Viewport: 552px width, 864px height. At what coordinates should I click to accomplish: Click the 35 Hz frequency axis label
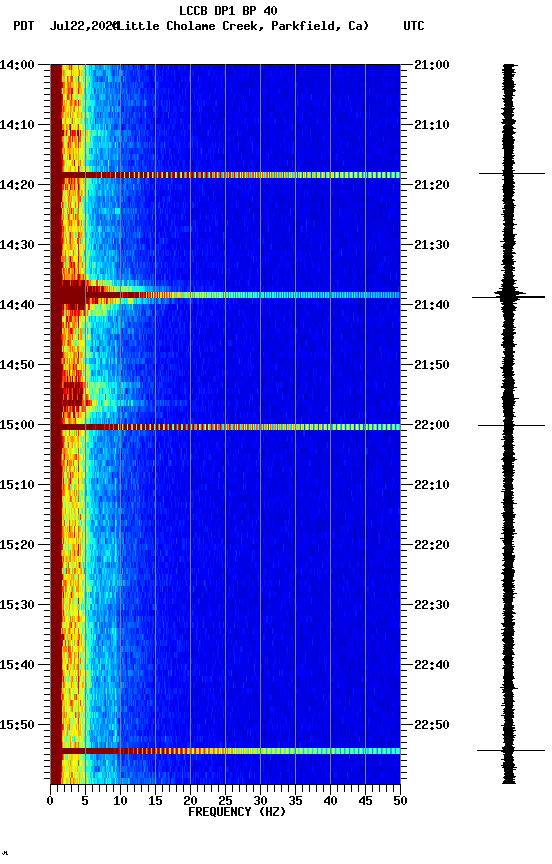click(x=295, y=801)
